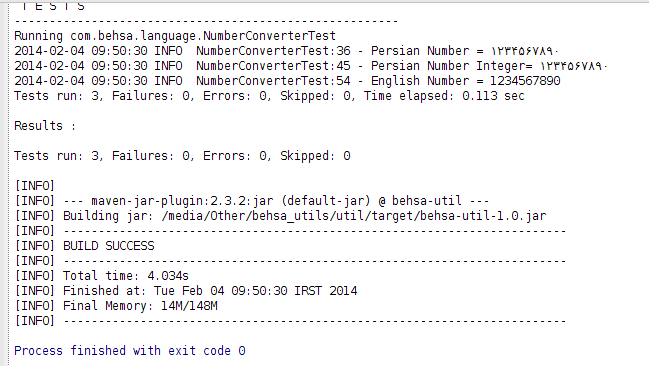Click the BUILD SUCCESS line

84,246
